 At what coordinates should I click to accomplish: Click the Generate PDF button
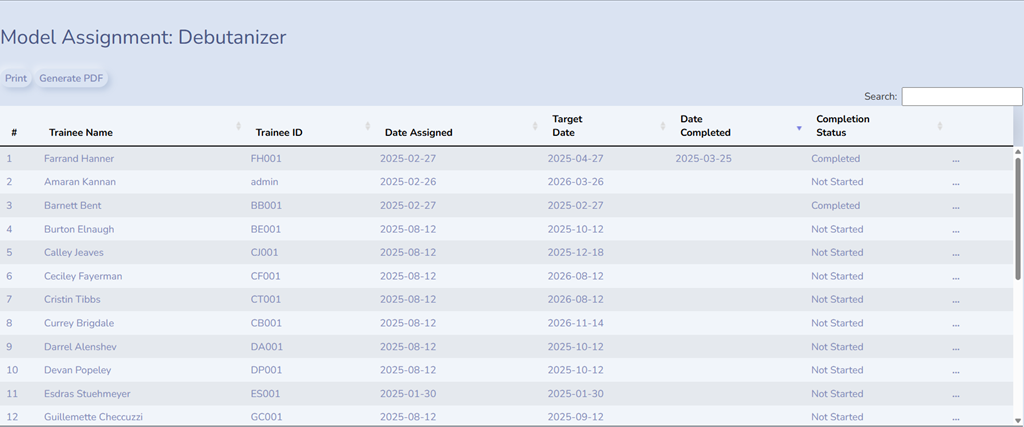71,78
